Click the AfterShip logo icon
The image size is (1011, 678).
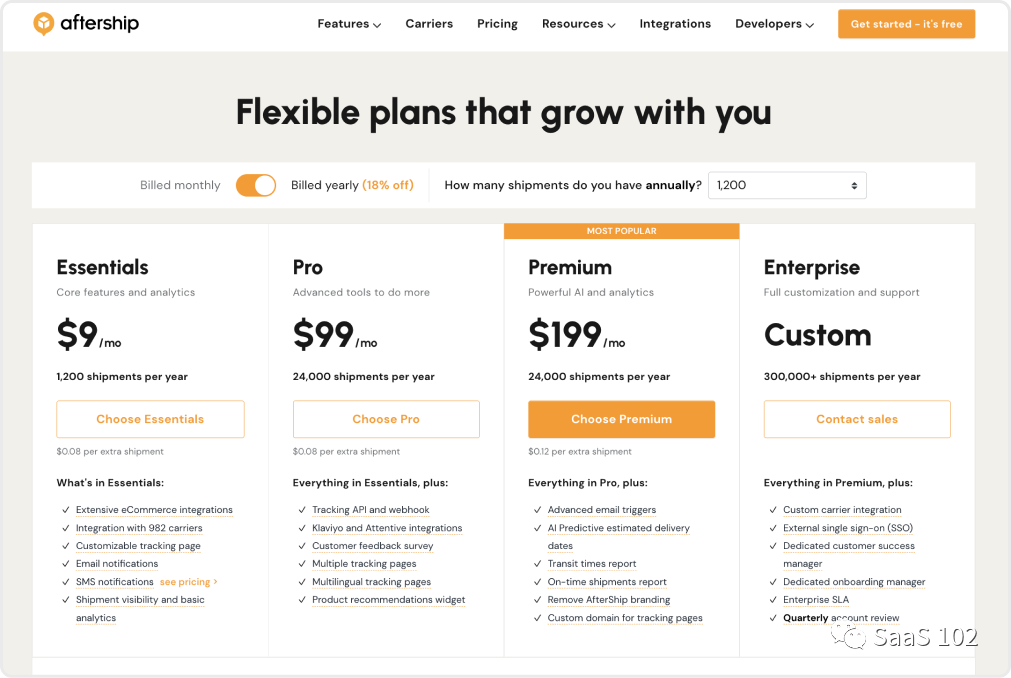coord(44,24)
